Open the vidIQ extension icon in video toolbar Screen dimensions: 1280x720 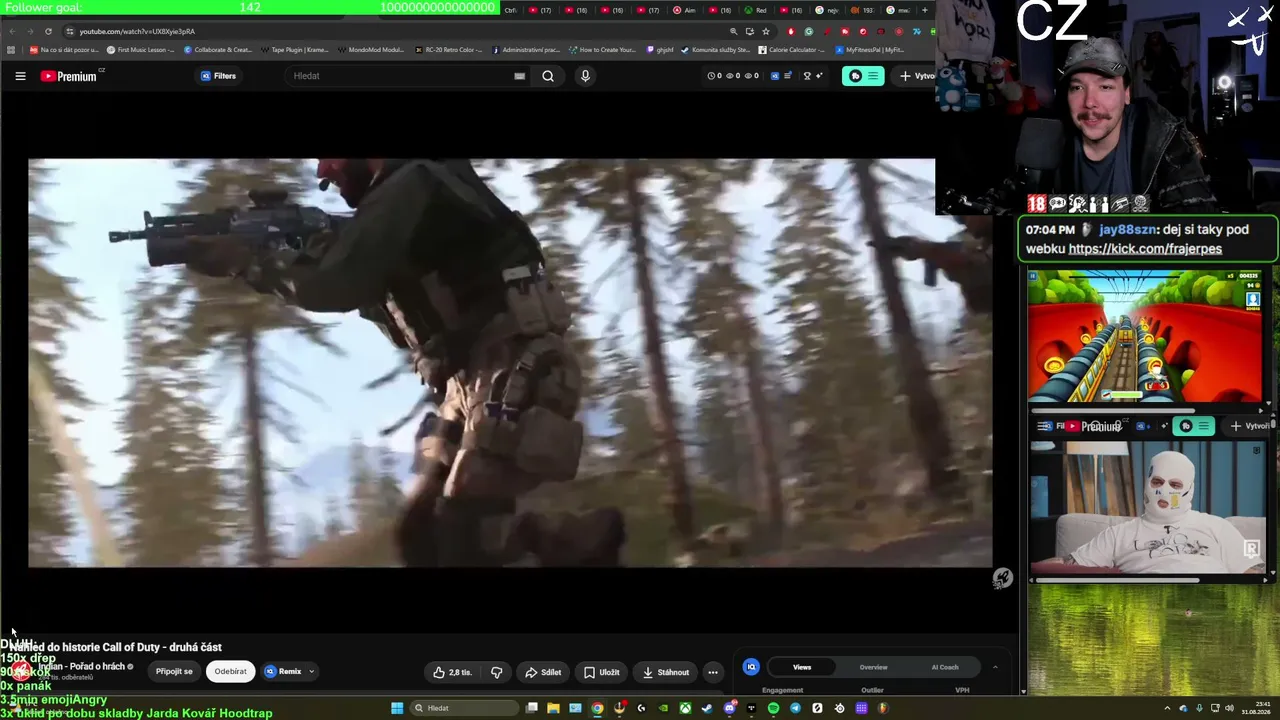point(774,76)
